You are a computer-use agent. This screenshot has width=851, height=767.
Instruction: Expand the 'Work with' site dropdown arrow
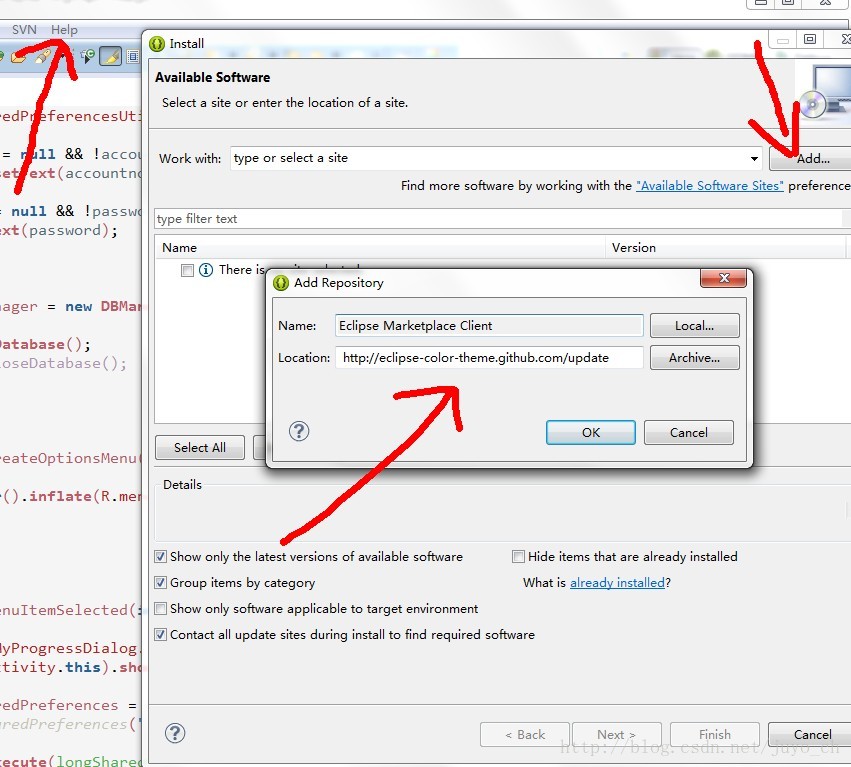click(754, 159)
